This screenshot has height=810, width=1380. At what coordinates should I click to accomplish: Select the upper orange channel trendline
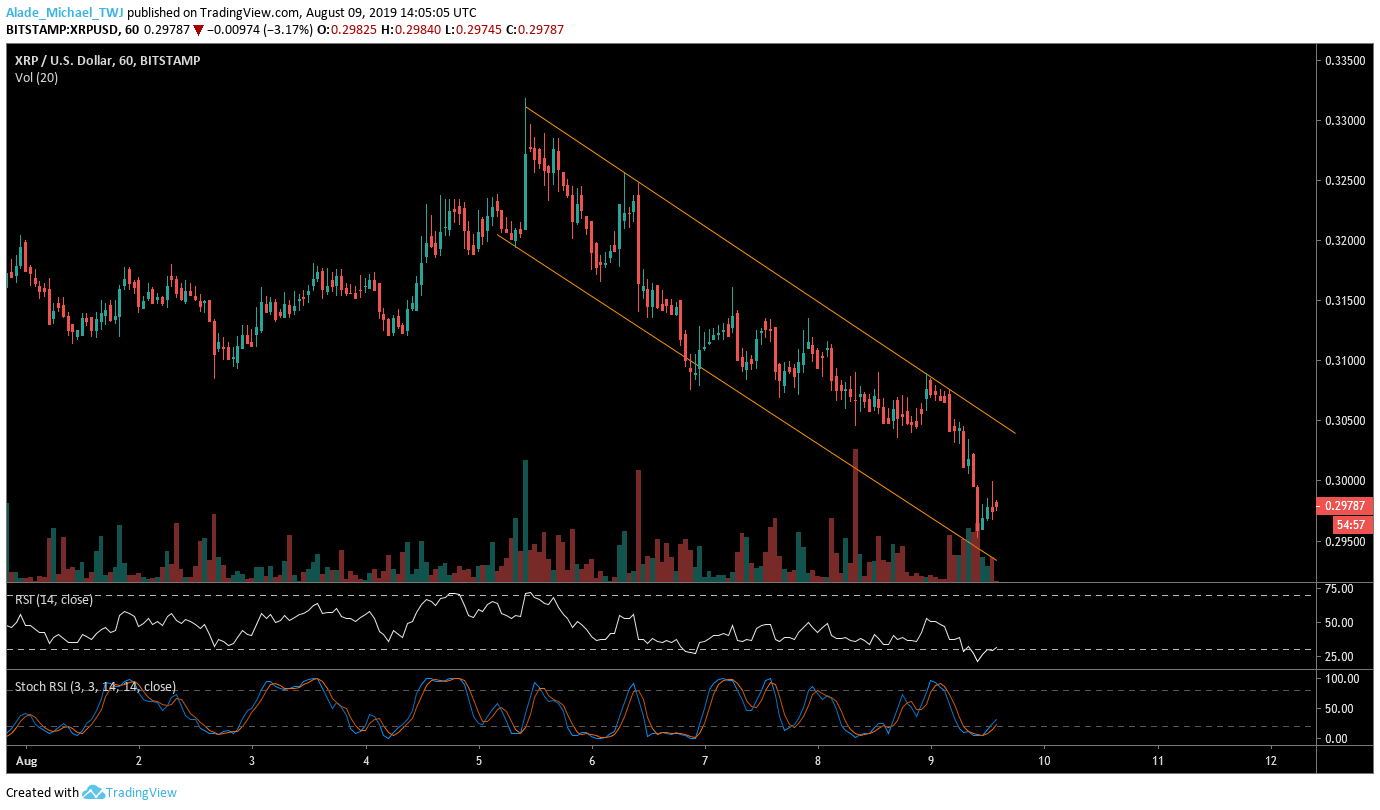[770, 270]
